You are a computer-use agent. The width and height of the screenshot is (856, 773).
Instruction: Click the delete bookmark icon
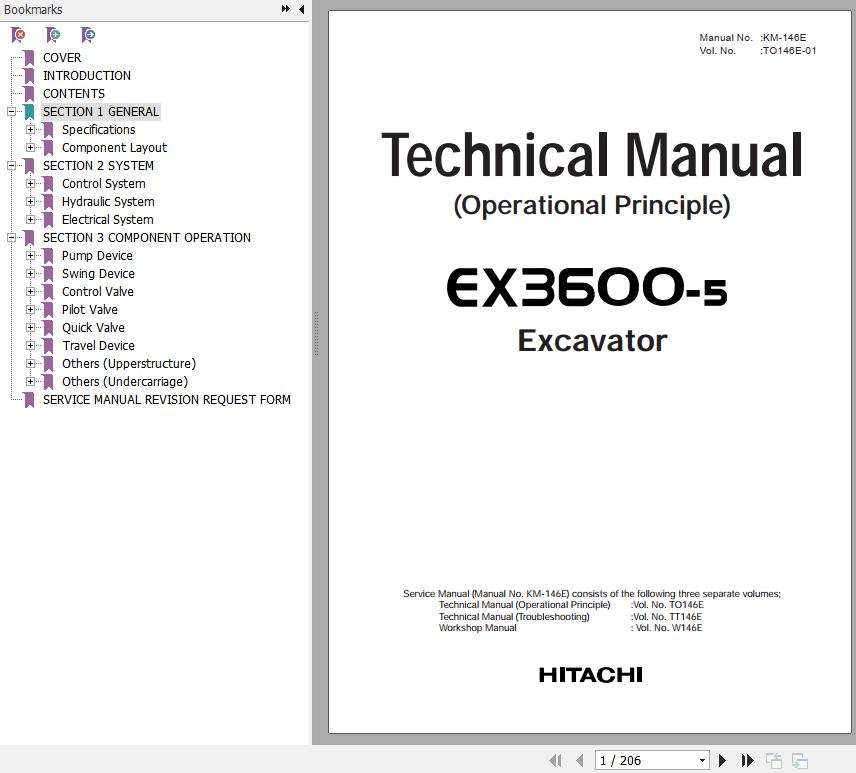click(x=18, y=35)
